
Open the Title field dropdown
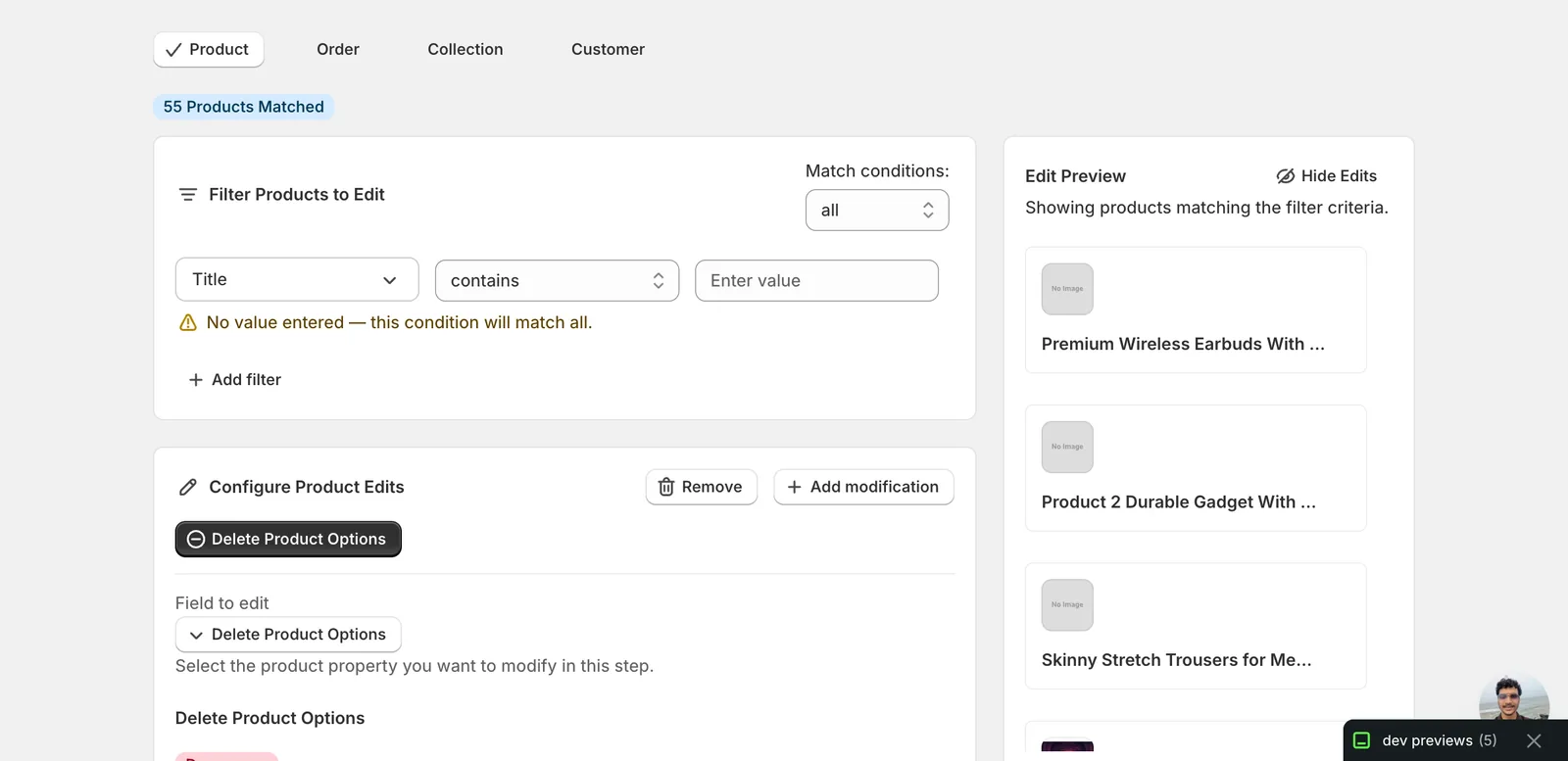click(x=297, y=280)
